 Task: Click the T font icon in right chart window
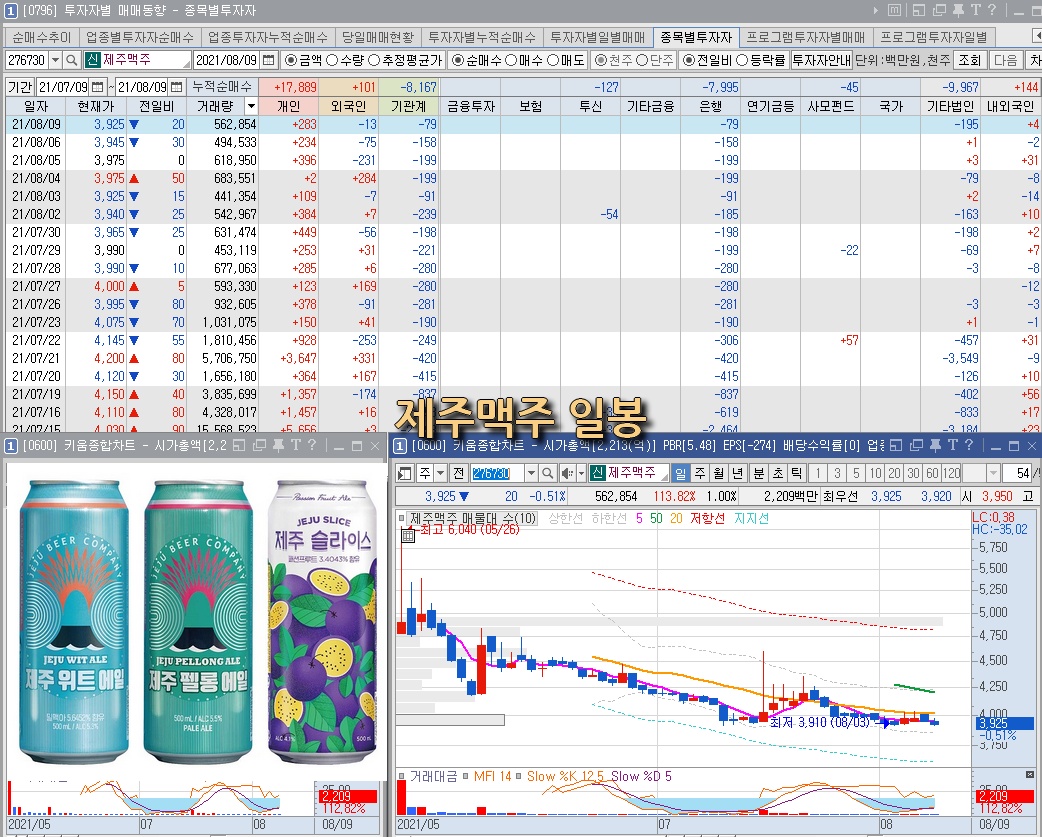(x=952, y=446)
